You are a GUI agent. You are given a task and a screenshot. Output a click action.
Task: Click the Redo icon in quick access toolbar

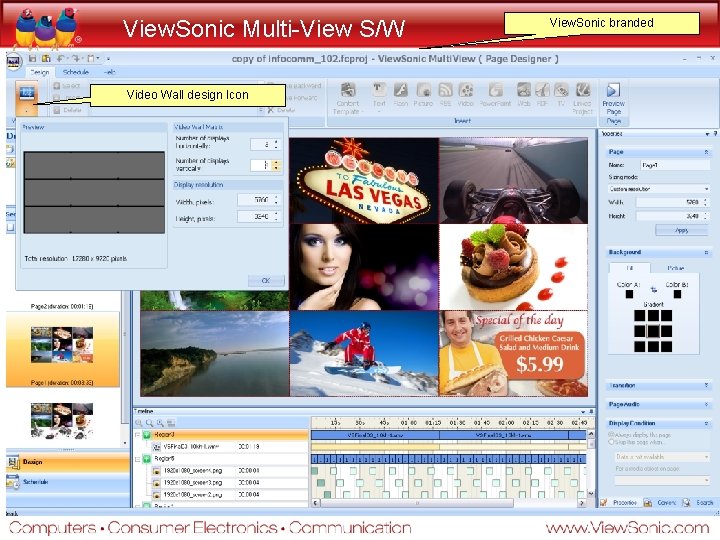[x=76, y=58]
